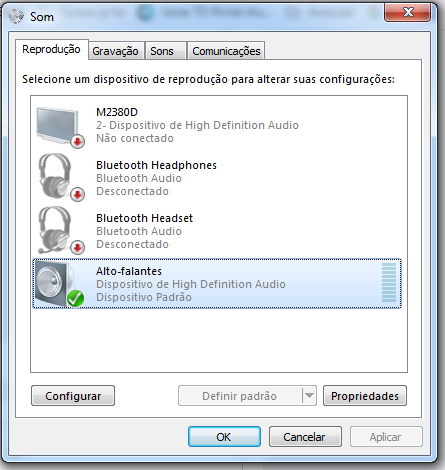This screenshot has width=445, height=470.
Task: Click the Cancelar button
Action: click(305, 437)
